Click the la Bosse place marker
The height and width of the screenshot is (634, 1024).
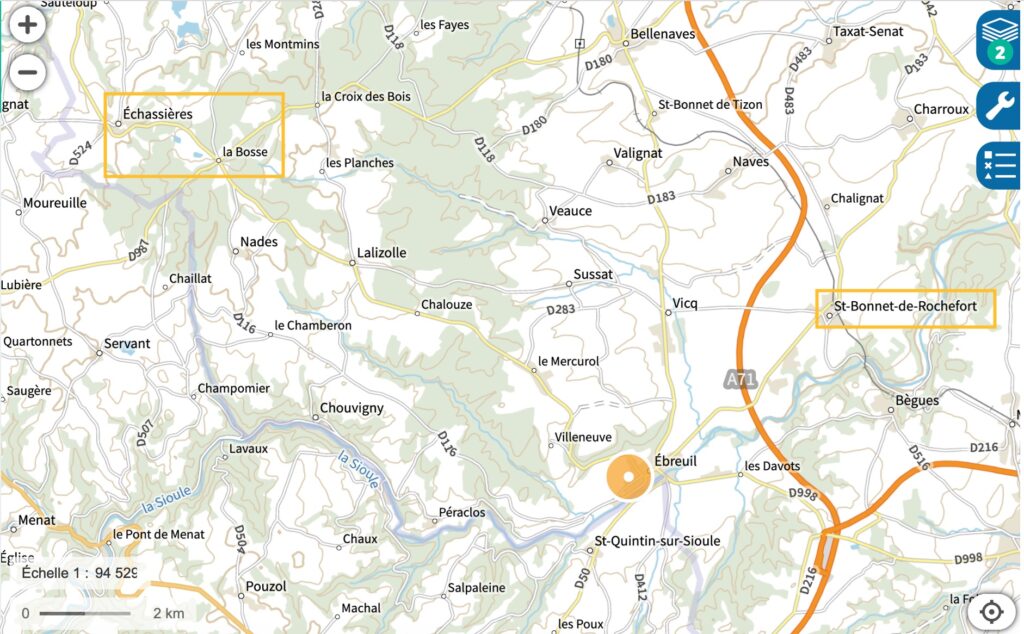[x=219, y=160]
